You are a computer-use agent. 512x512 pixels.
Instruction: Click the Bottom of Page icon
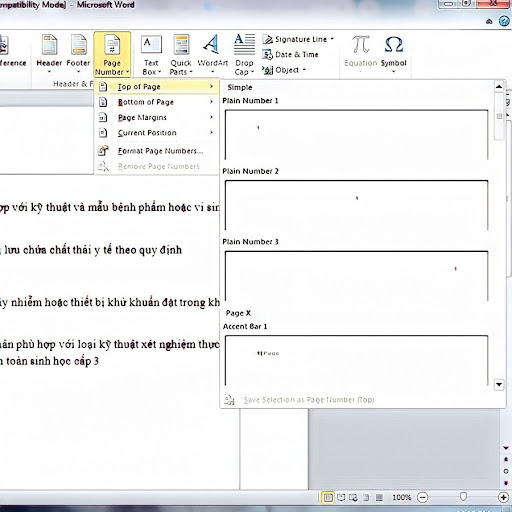coord(103,102)
